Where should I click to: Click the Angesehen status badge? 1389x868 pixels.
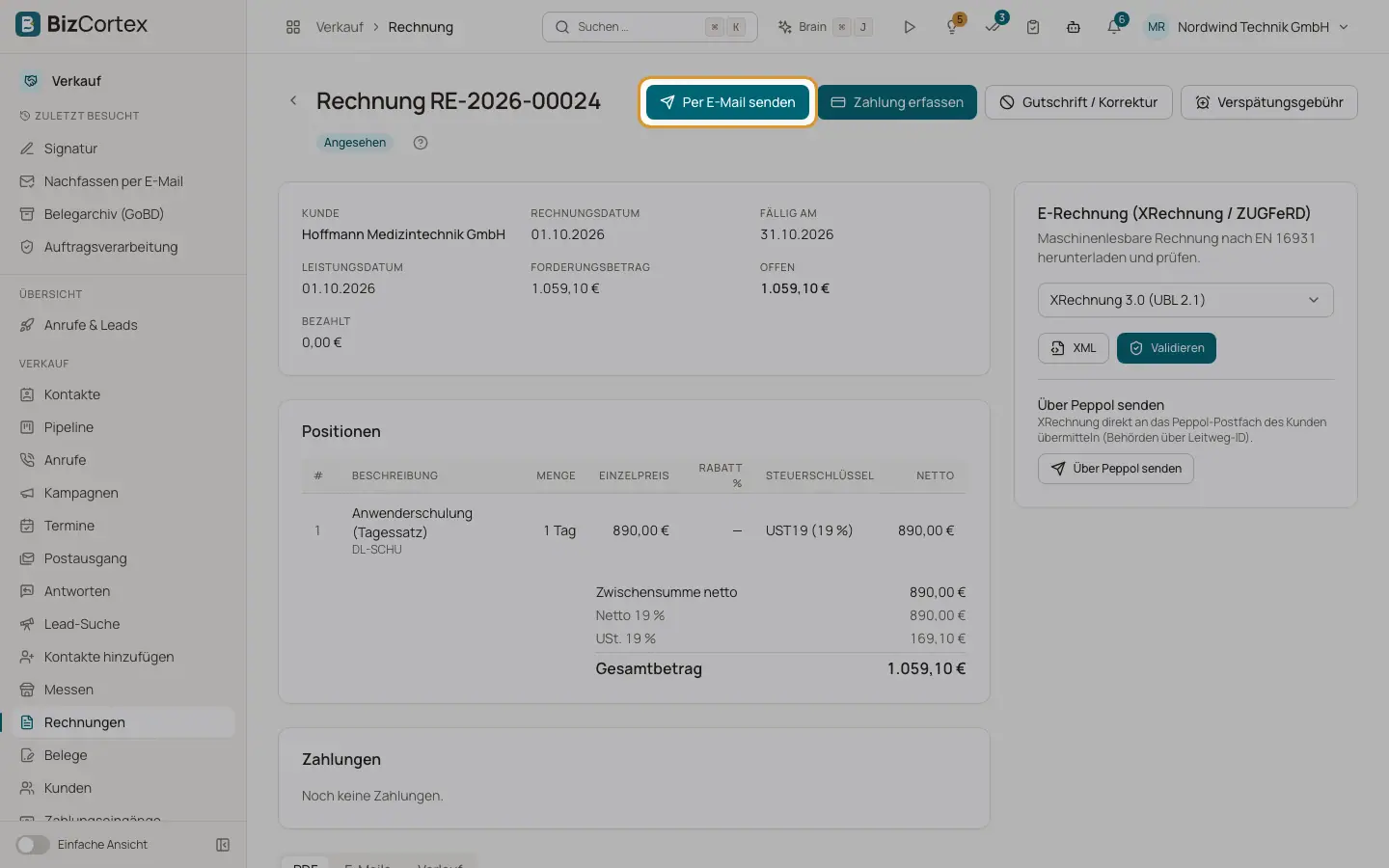pyautogui.click(x=355, y=143)
